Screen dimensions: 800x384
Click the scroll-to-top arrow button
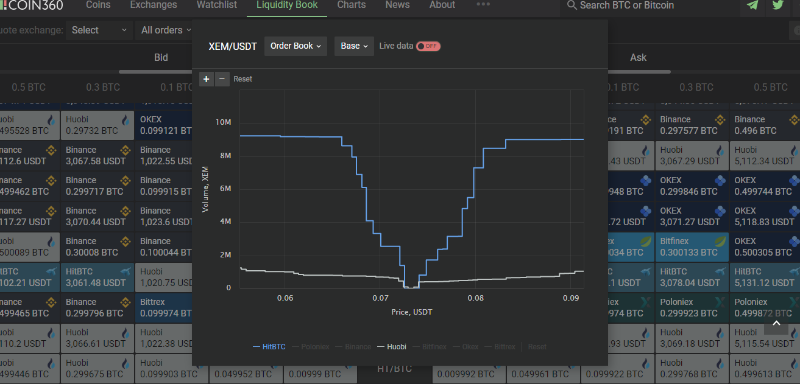[776, 322]
